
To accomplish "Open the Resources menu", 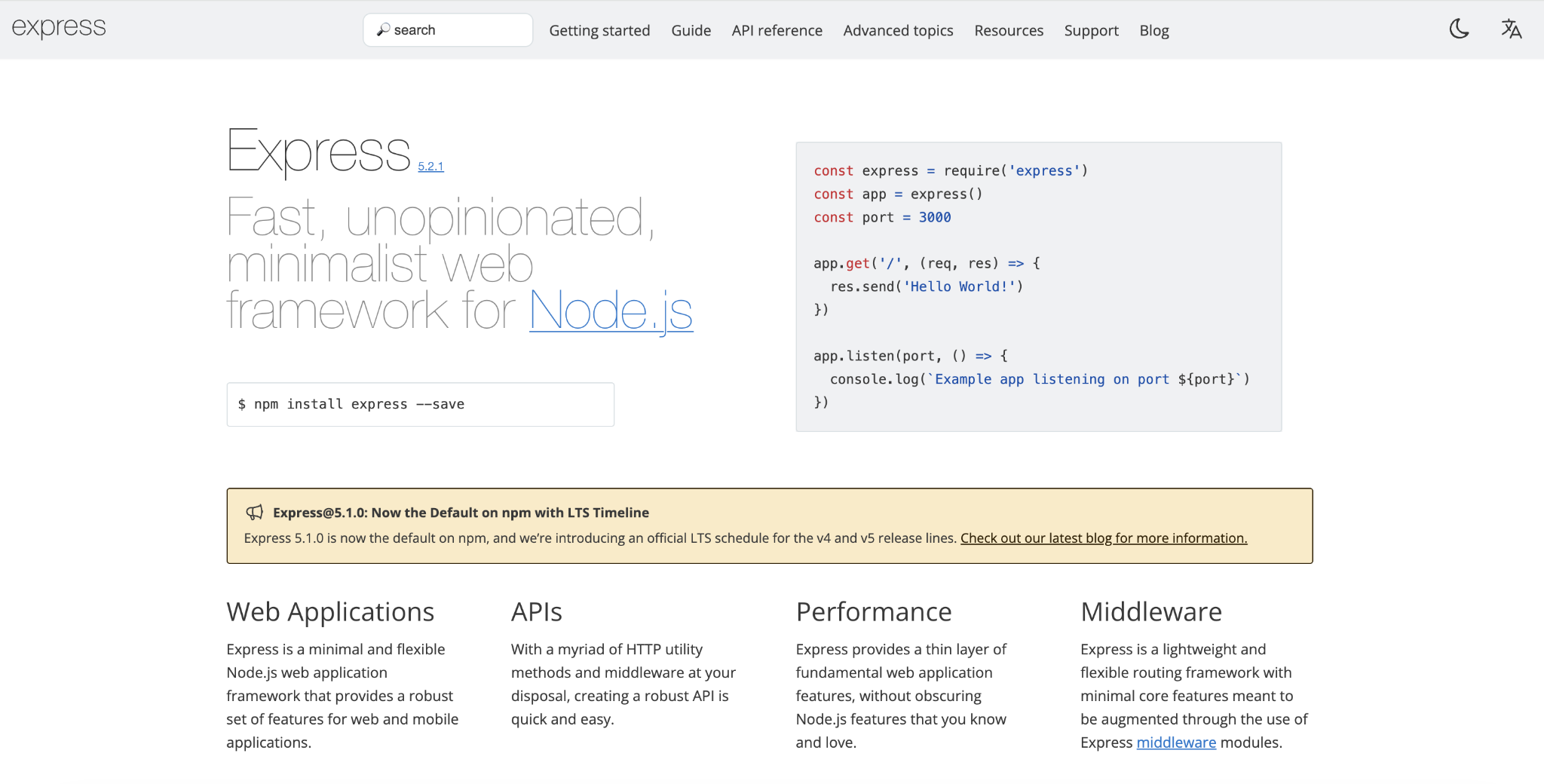I will coord(1009,31).
